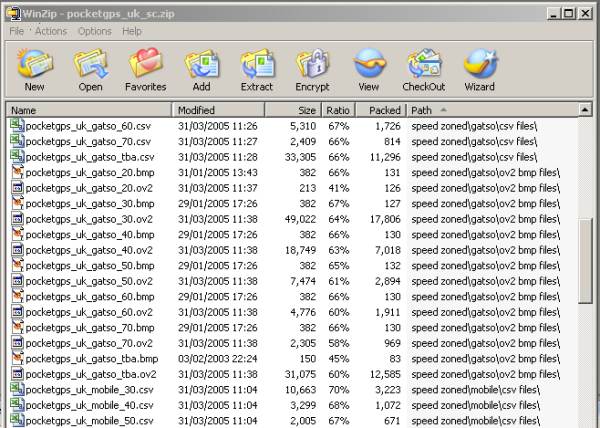The height and width of the screenshot is (428, 600).
Task: Extract files with the Extract icon
Action: coord(257,64)
